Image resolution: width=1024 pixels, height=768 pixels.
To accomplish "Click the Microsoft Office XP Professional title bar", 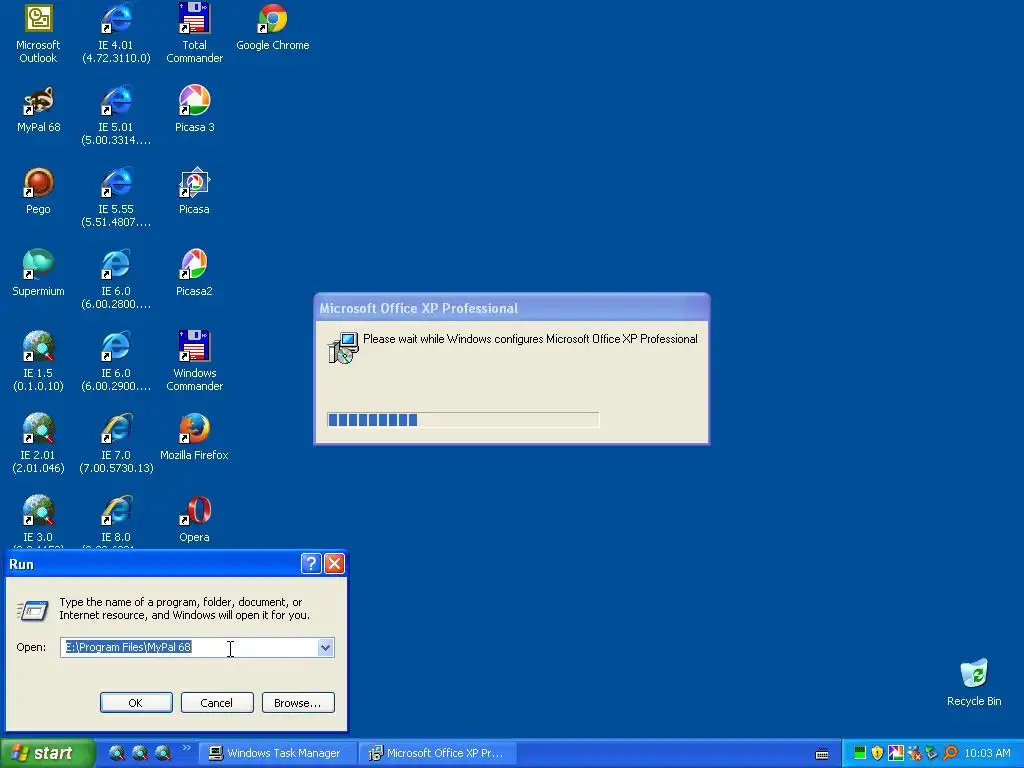I will 512,308.
